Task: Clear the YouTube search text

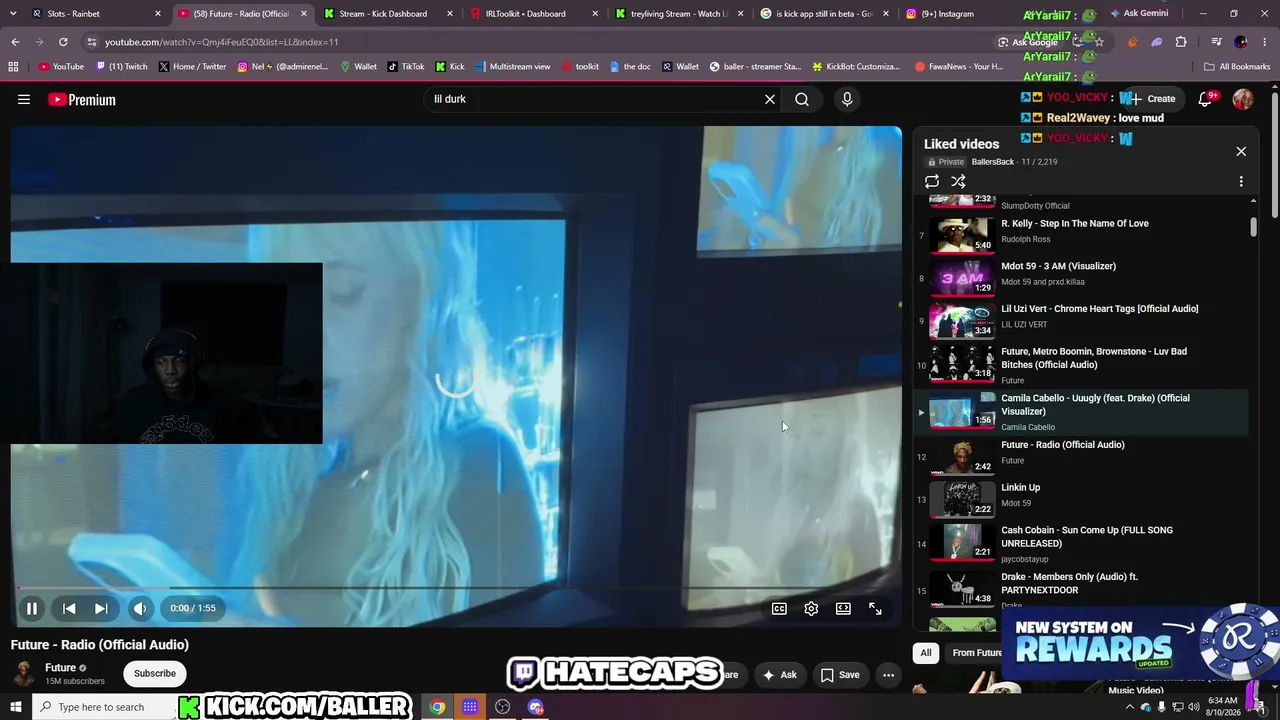Action: pyautogui.click(x=770, y=99)
